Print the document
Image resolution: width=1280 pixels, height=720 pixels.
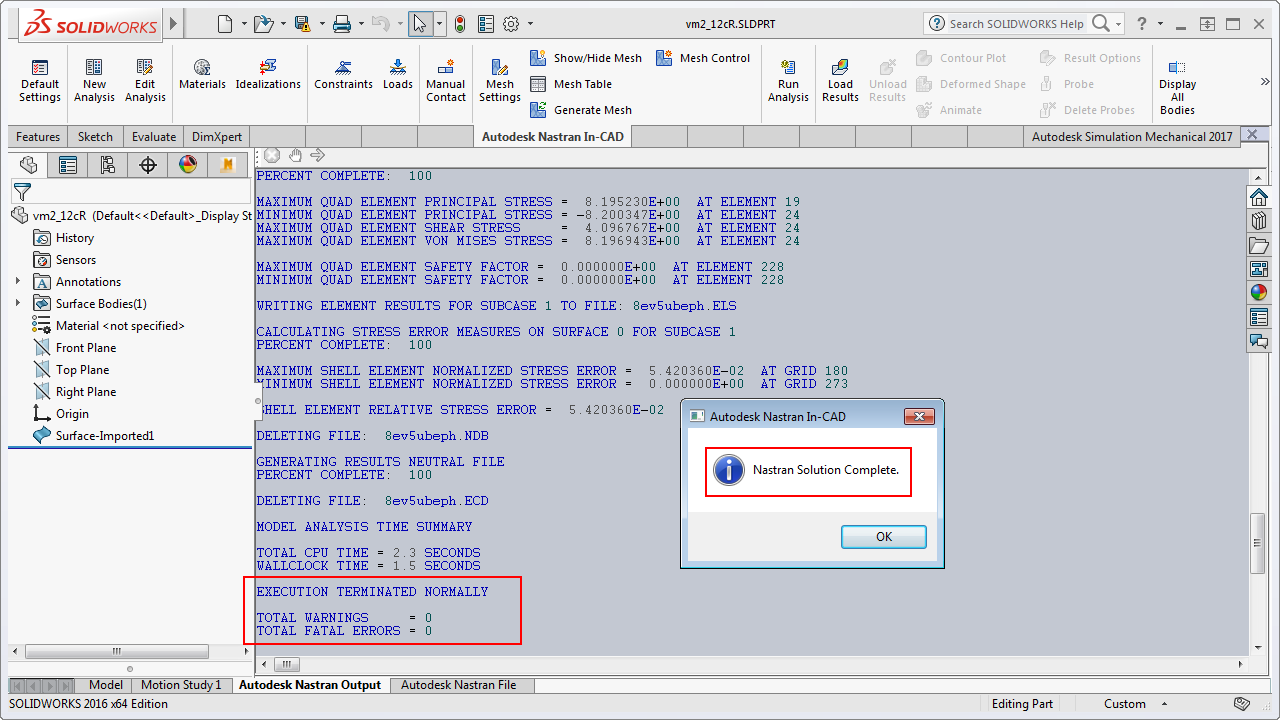[x=341, y=23]
